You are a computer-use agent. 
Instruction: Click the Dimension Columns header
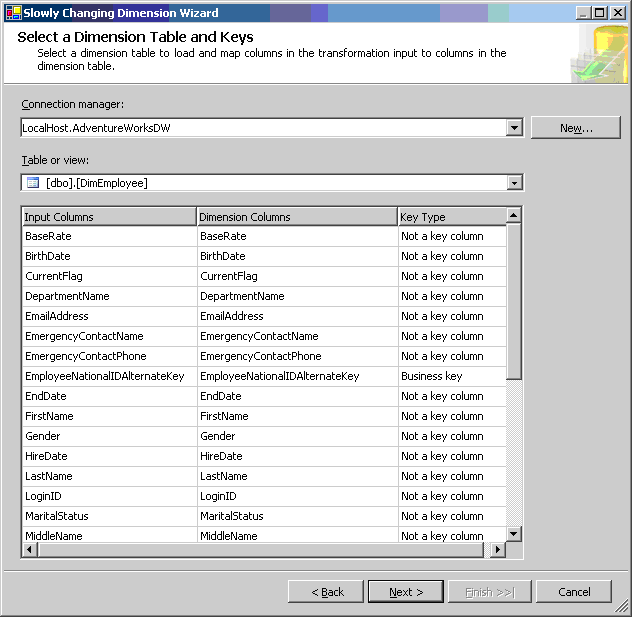296,217
